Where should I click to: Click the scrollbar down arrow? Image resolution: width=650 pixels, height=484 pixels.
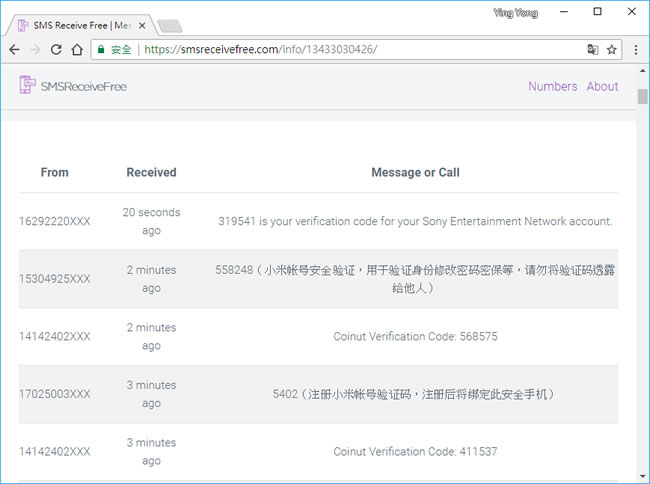point(643,476)
